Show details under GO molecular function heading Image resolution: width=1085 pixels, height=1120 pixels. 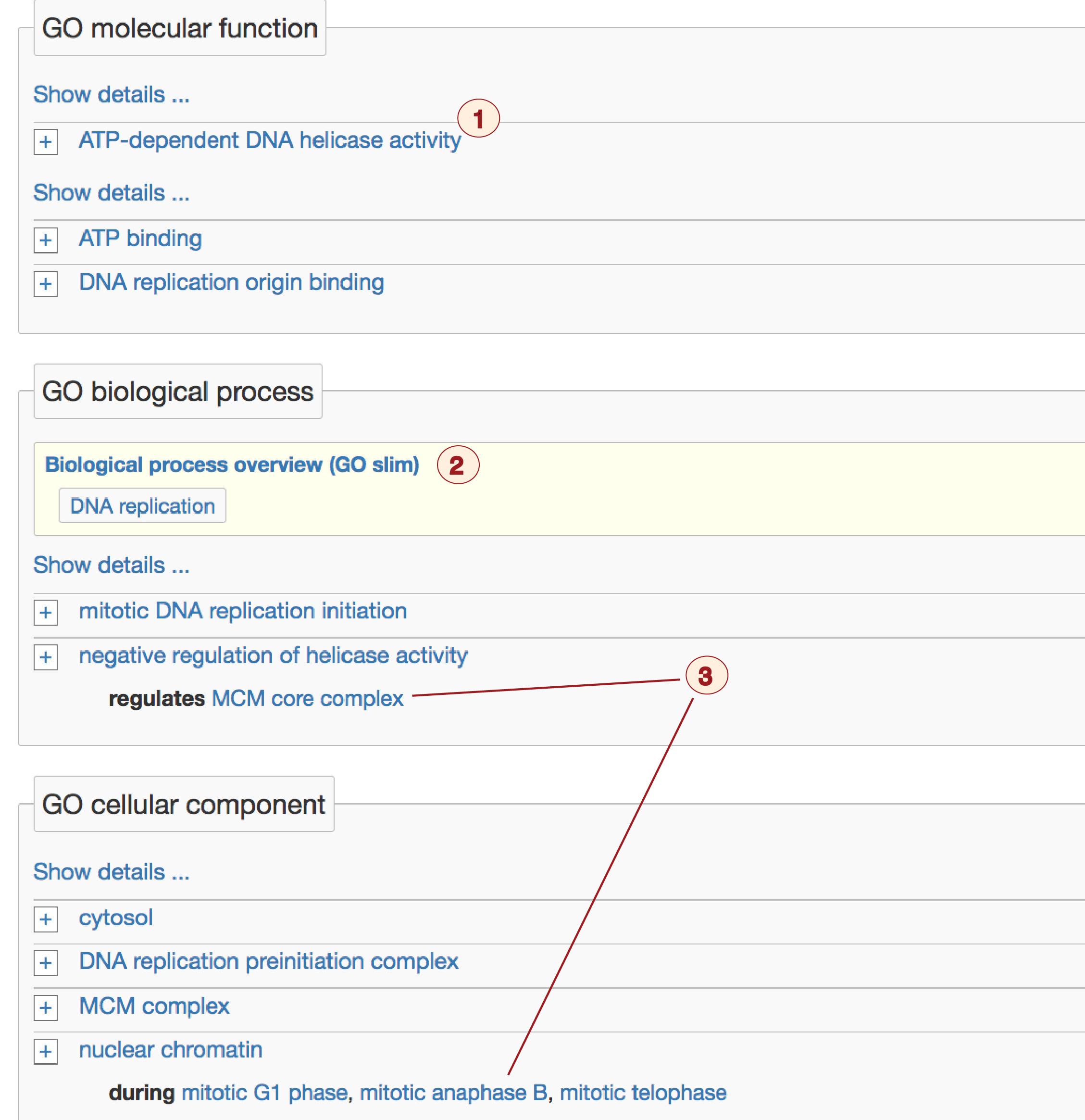[112, 94]
